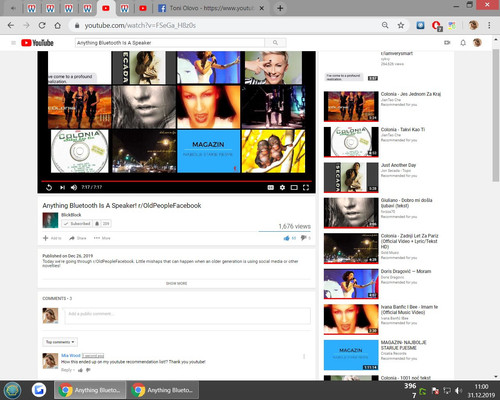This screenshot has height=400, width=500.
Task: Open Chrome profile avatar in toolbar
Action: pos(473,25)
